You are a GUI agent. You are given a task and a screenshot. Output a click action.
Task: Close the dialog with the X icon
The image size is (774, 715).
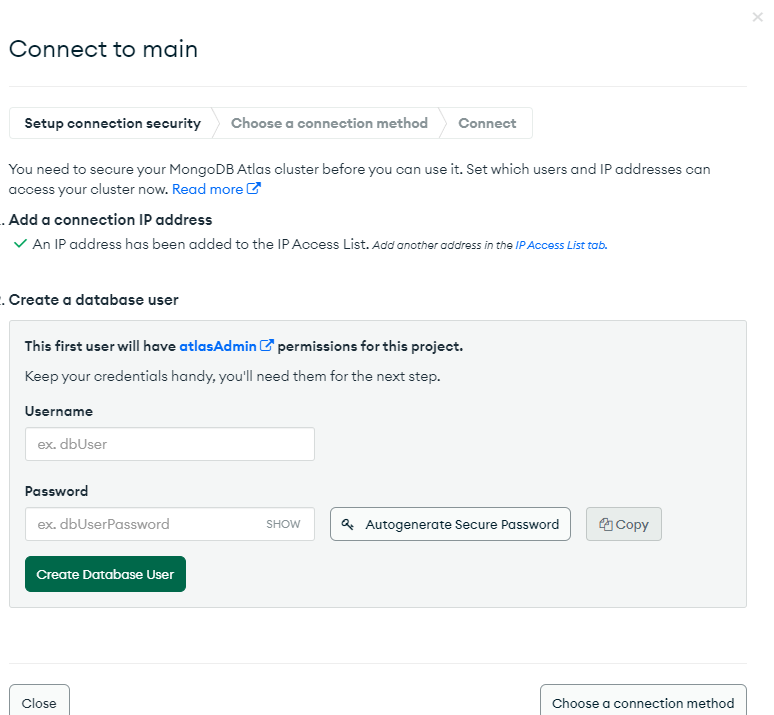coord(757,17)
